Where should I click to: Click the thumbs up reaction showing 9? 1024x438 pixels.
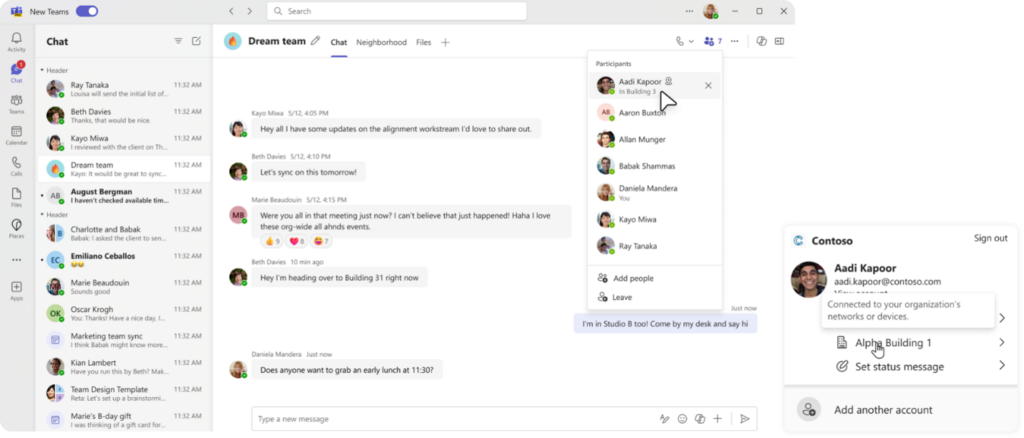pos(272,242)
